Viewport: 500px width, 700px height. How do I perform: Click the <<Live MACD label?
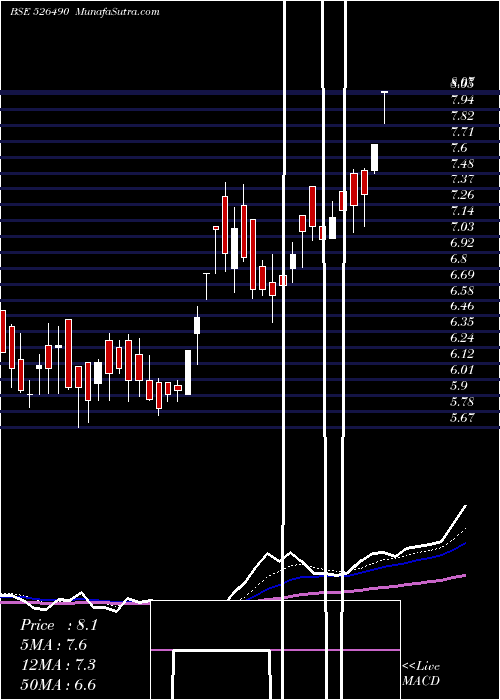tap(421, 674)
